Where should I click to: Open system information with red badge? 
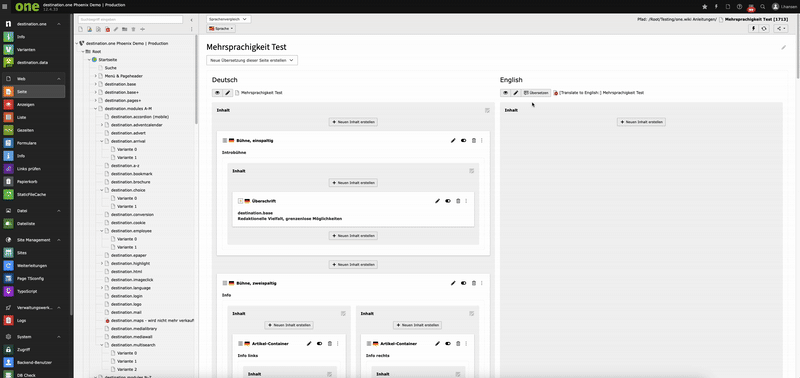pyautogui.click(x=751, y=7)
